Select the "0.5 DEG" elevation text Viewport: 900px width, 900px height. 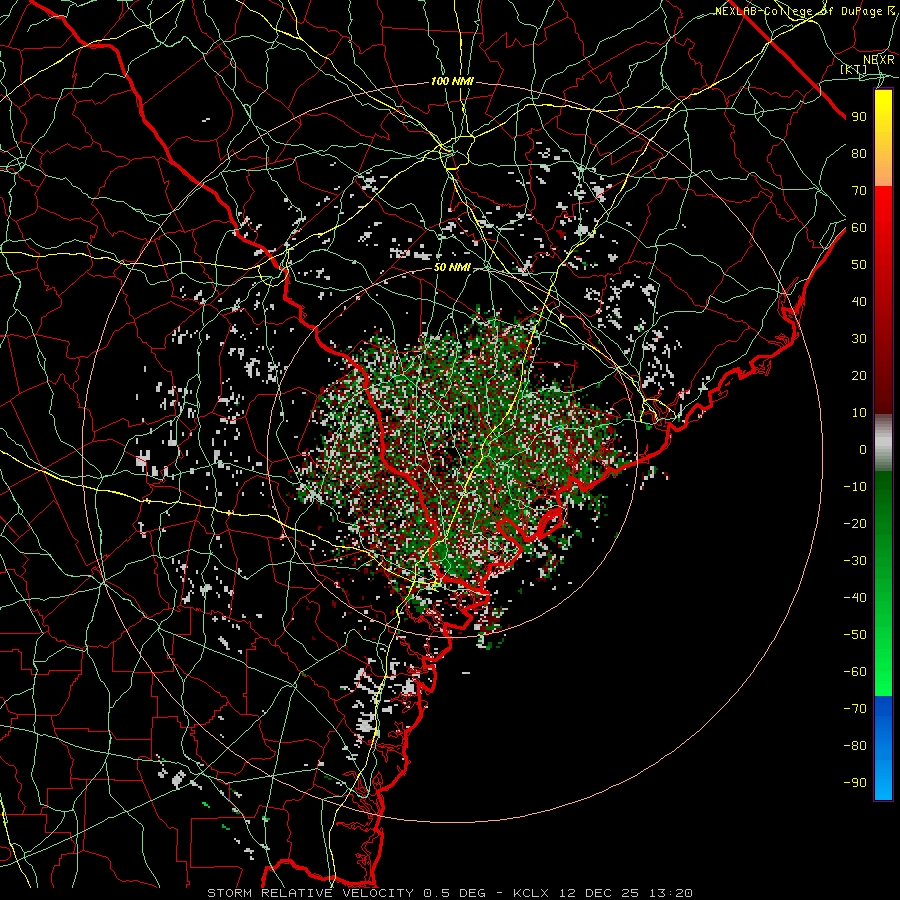pyautogui.click(x=455, y=893)
